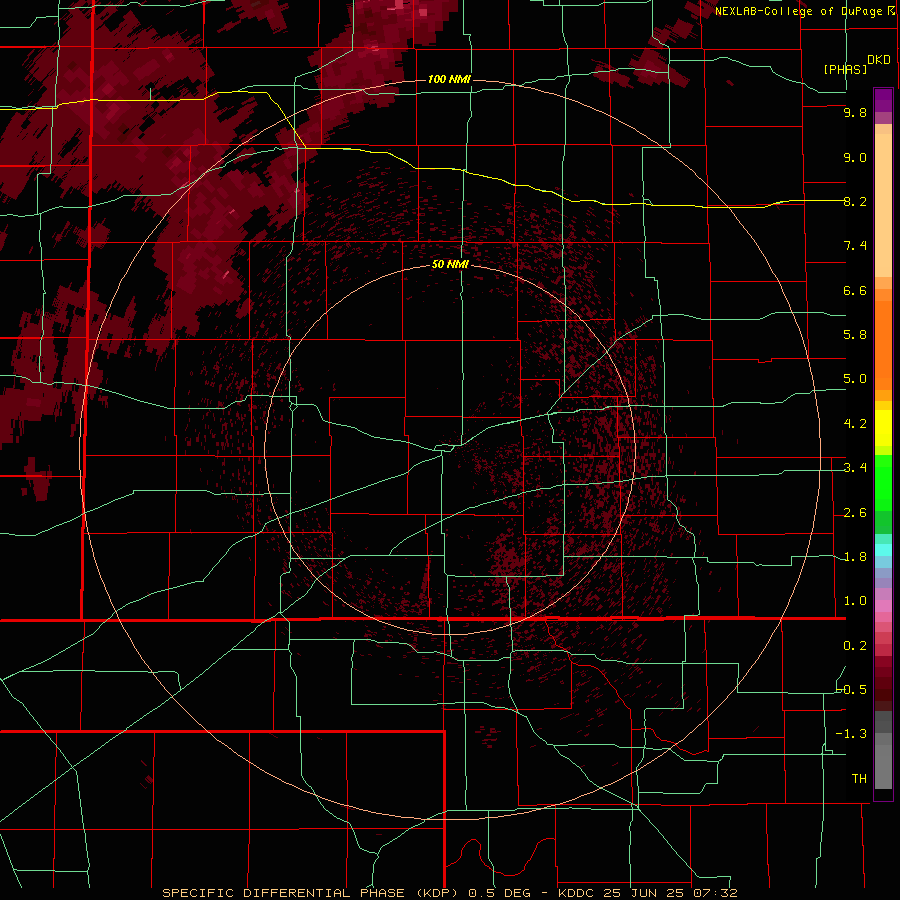Image resolution: width=900 pixels, height=900 pixels.
Task: Click the 7.4 scale label
Action: coord(855,246)
